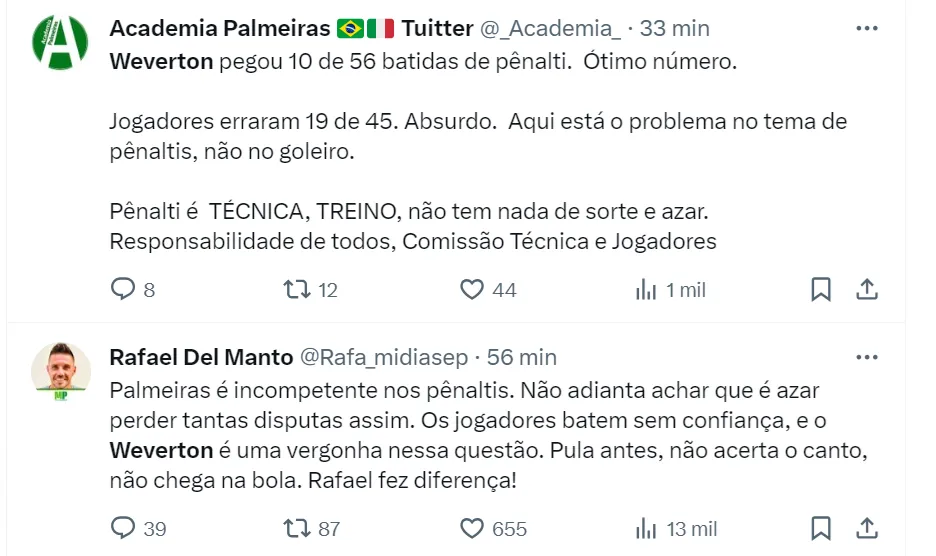Image resolution: width=936 pixels, height=556 pixels.
Task: Share the Academia Palmeiras tweet
Action: pos(867,290)
